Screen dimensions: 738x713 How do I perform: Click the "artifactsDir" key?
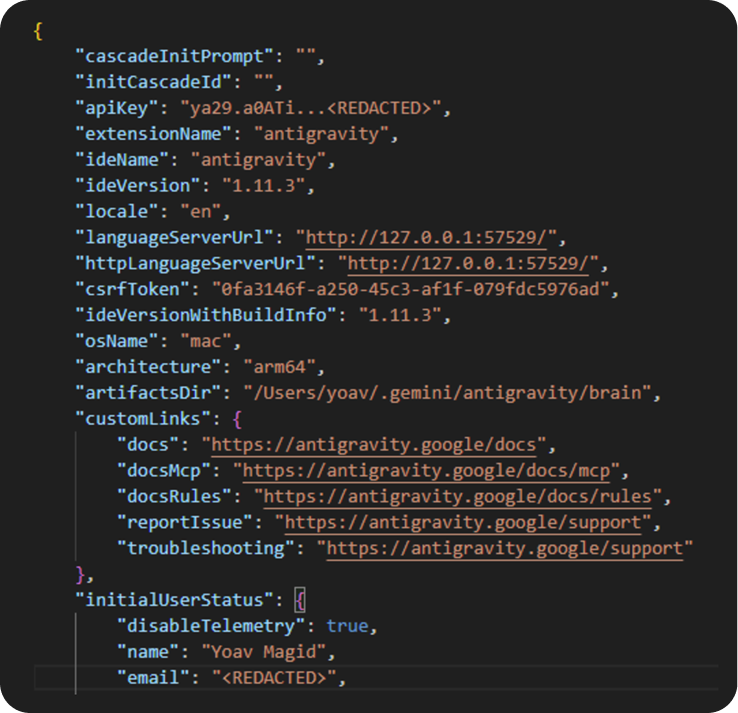(x=149, y=393)
